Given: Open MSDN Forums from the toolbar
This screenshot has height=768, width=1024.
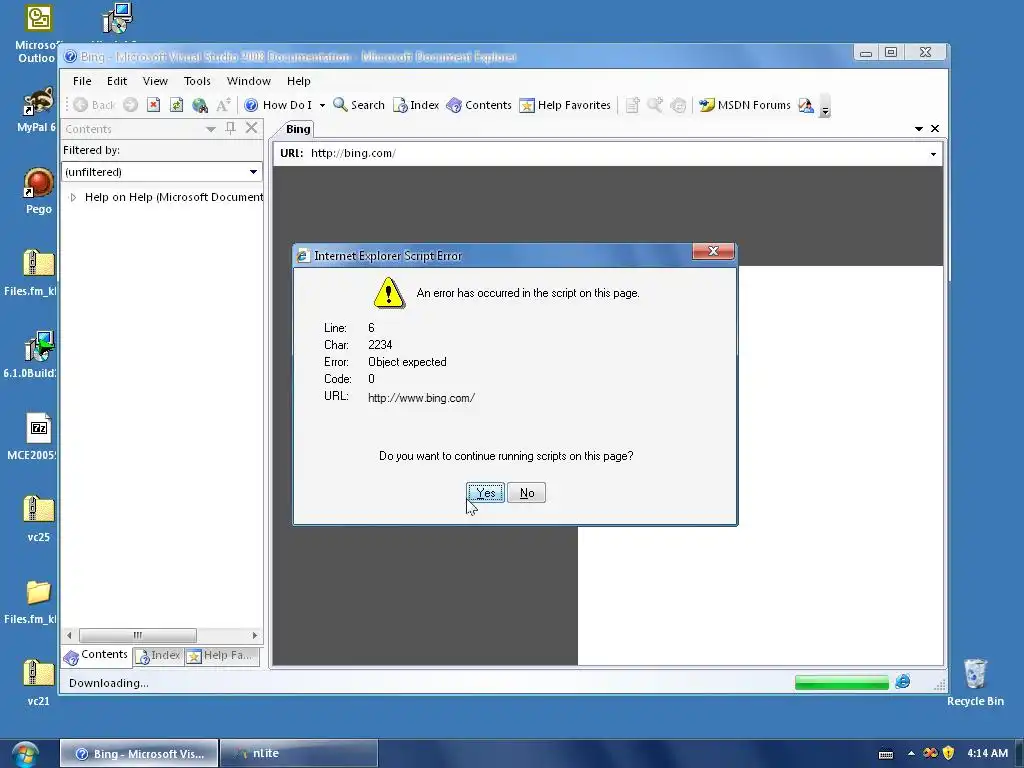Looking at the screenshot, I should point(744,105).
